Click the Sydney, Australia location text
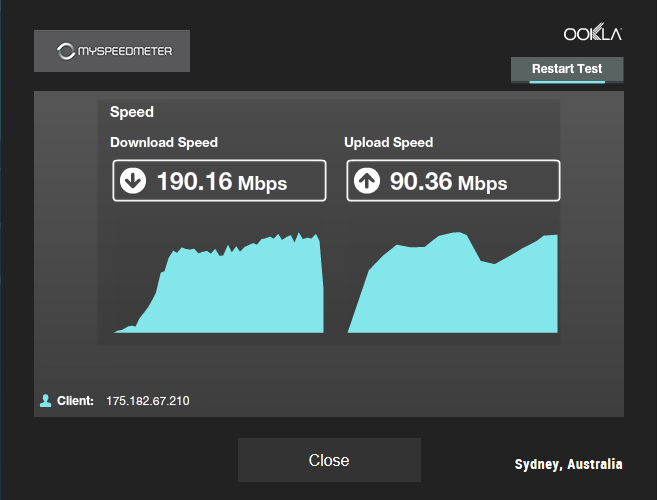Image resolution: width=658 pixels, height=500 pixels. point(568,464)
